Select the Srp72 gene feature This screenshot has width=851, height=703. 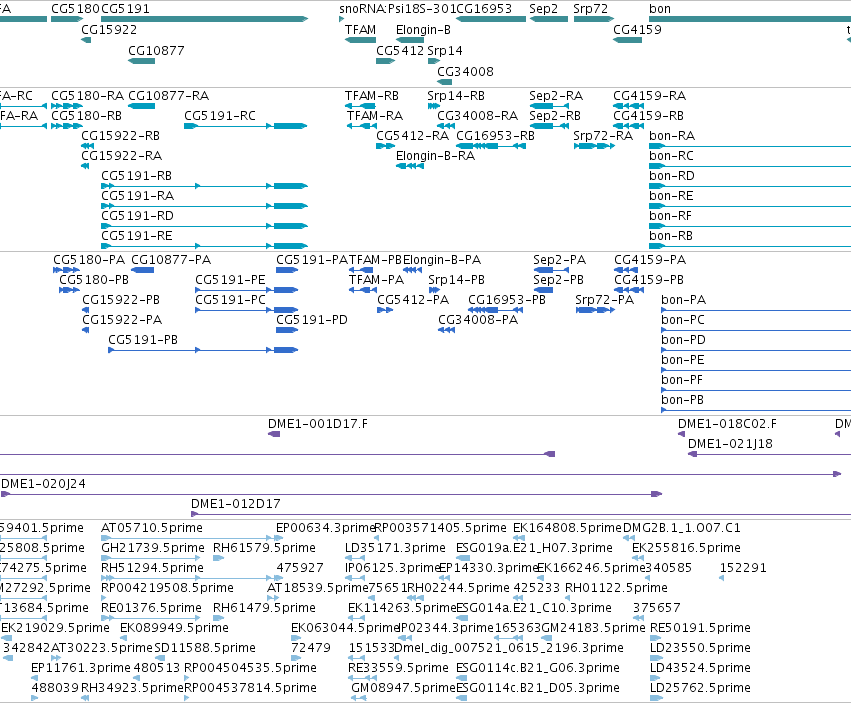point(594,19)
